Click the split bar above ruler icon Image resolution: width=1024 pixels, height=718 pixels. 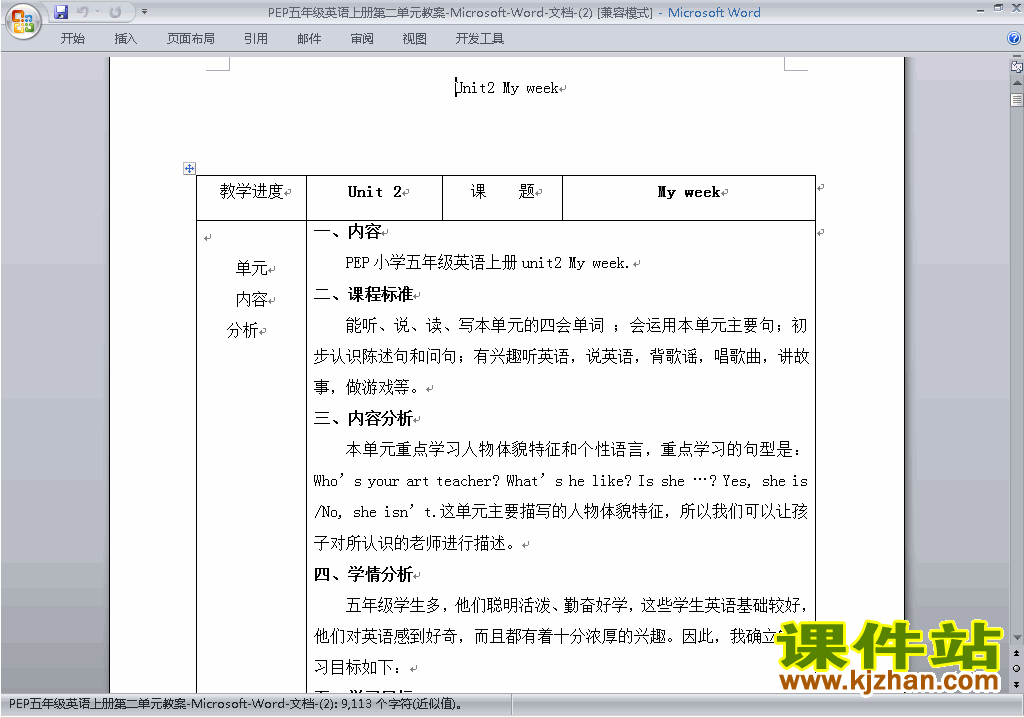1017,57
